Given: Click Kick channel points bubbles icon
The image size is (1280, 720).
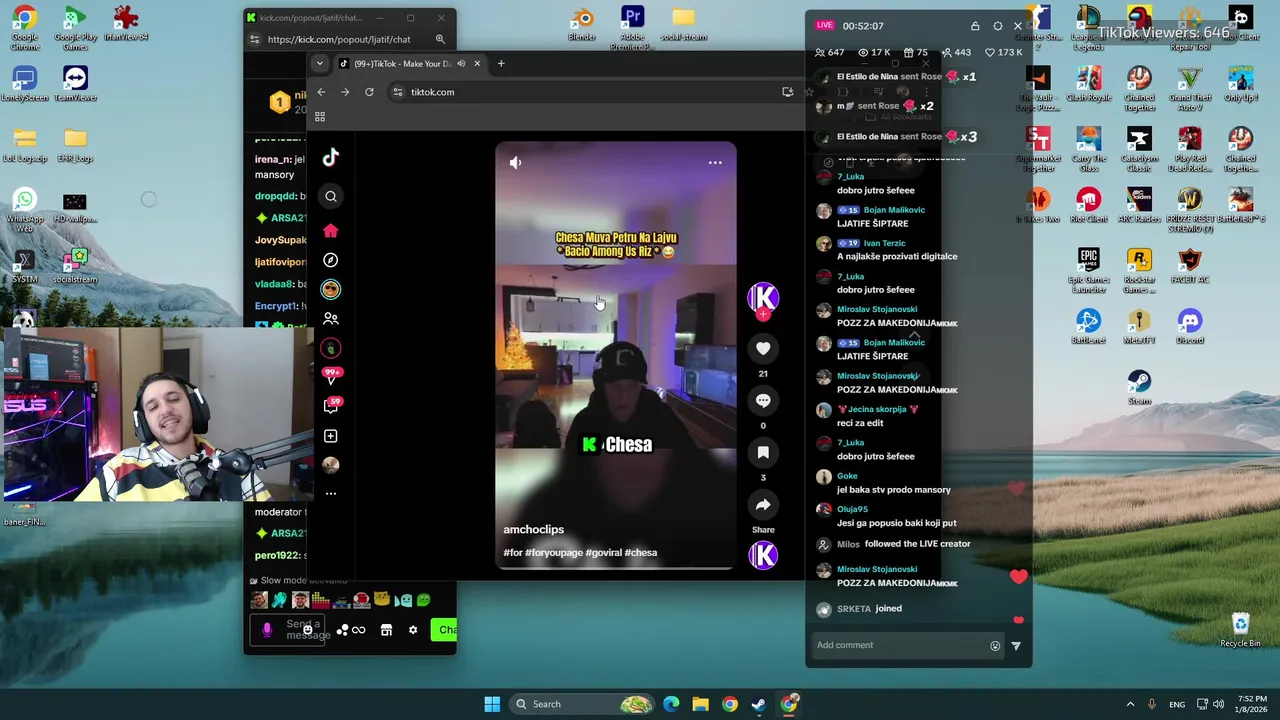Looking at the screenshot, I should [x=342, y=630].
